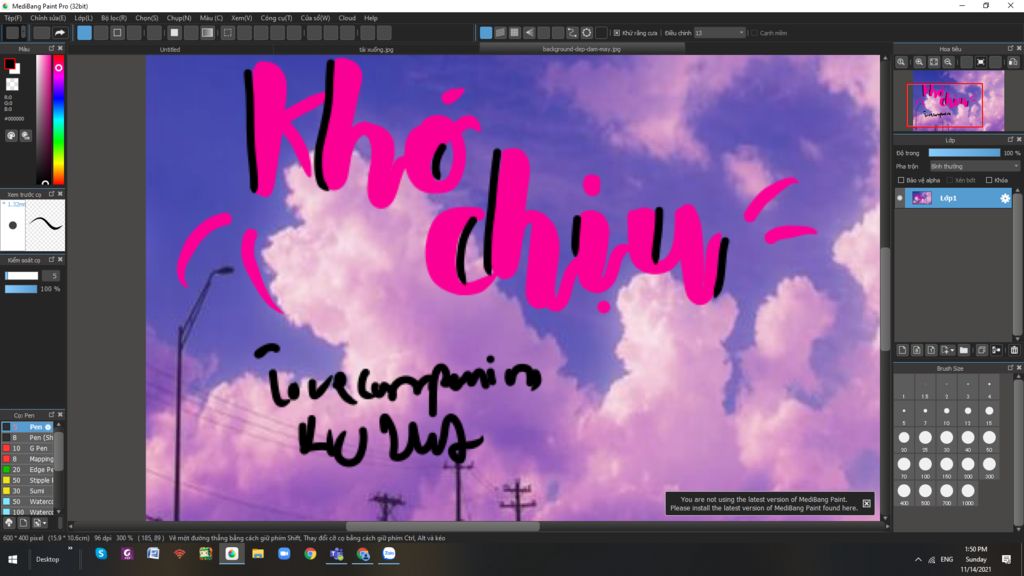Click the navigator preview thumbnail
This screenshot has width=1024, height=576.
click(x=957, y=101)
